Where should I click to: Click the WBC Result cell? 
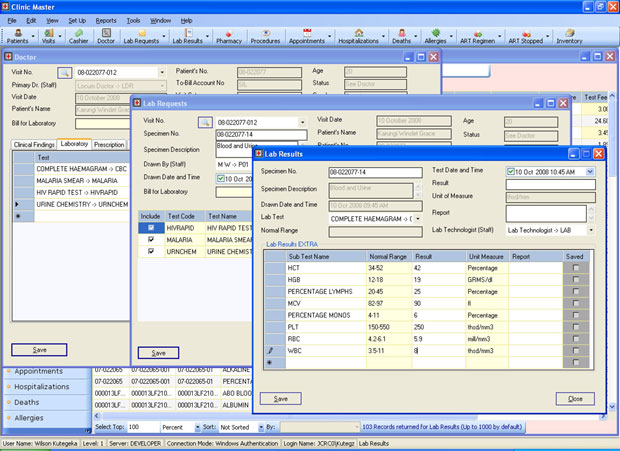coord(438,351)
